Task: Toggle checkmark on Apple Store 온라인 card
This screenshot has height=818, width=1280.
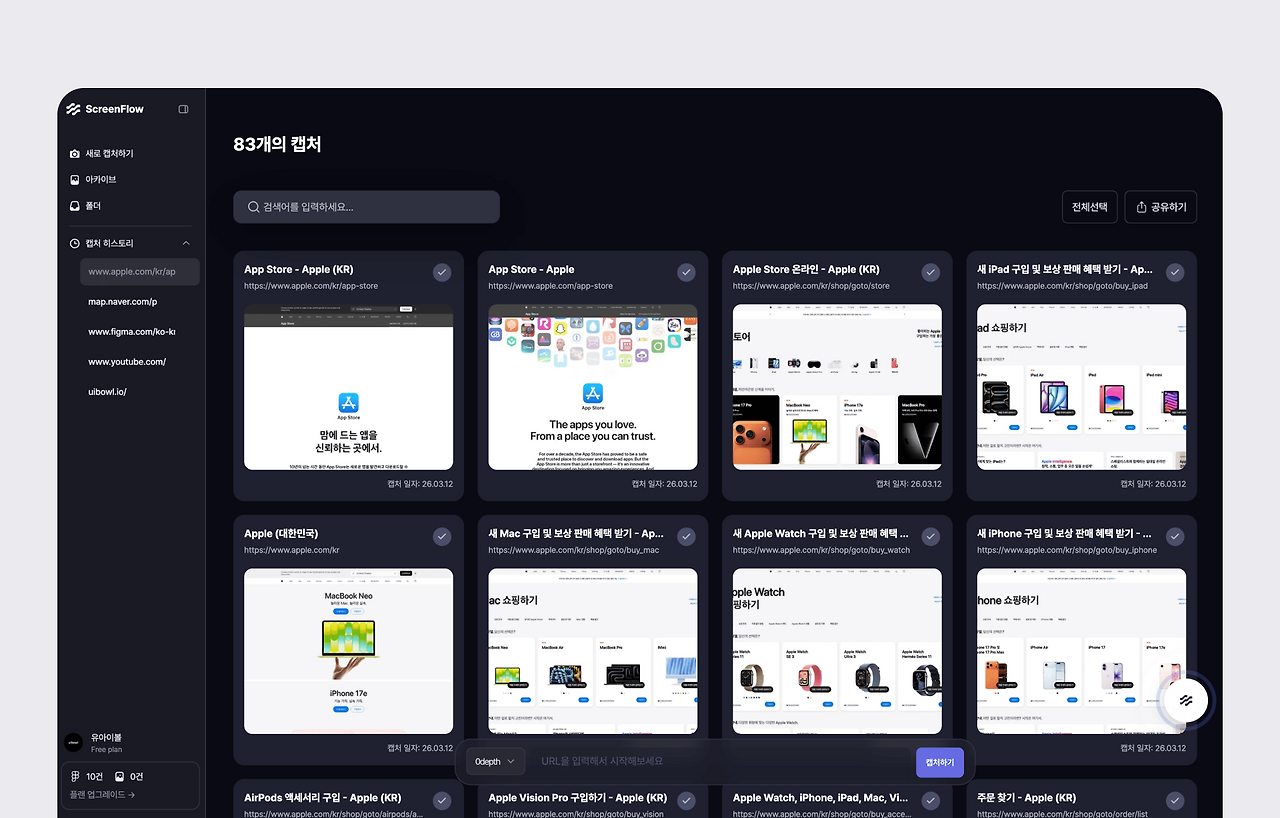Action: tap(931, 272)
